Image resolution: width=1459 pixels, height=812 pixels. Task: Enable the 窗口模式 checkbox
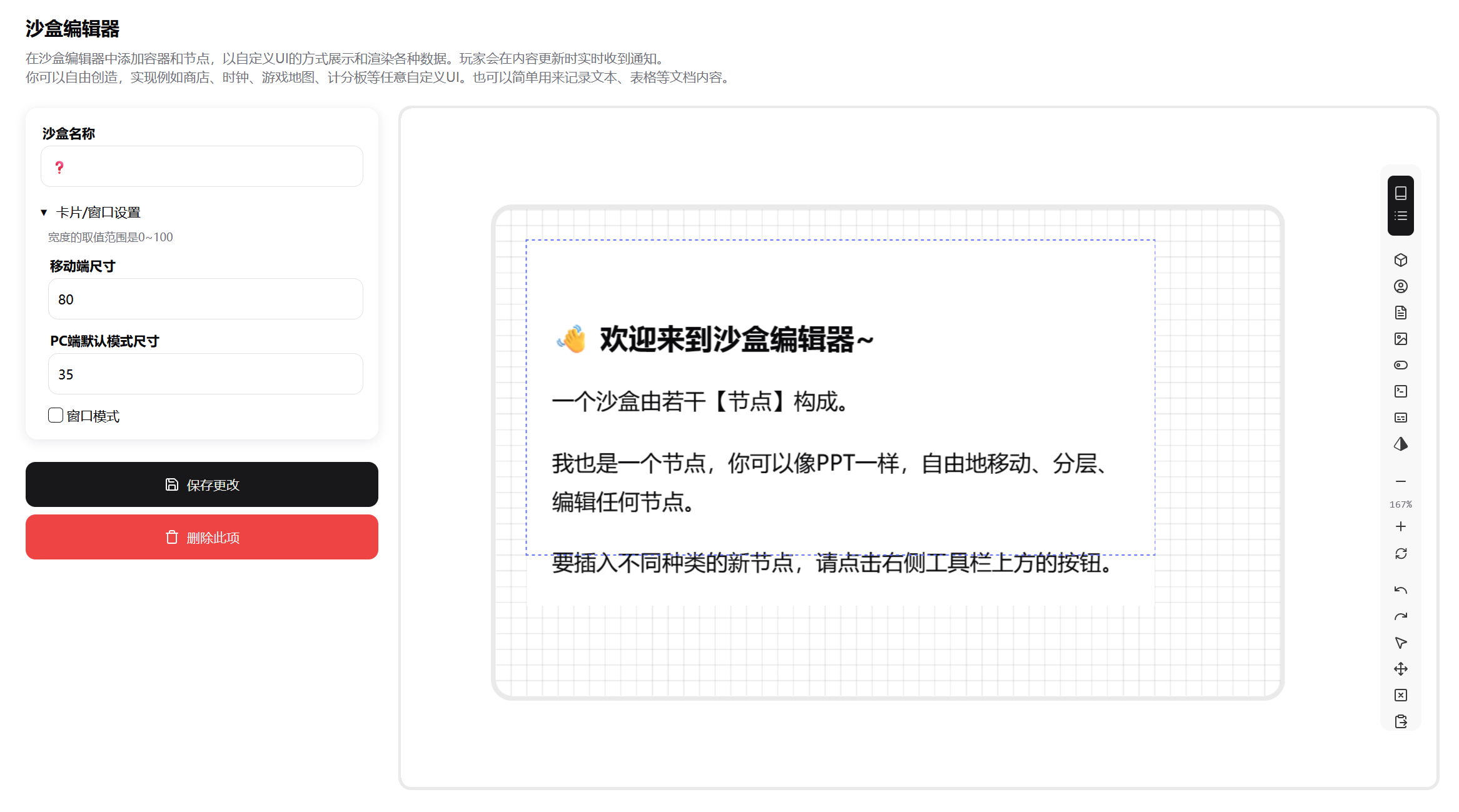click(56, 415)
